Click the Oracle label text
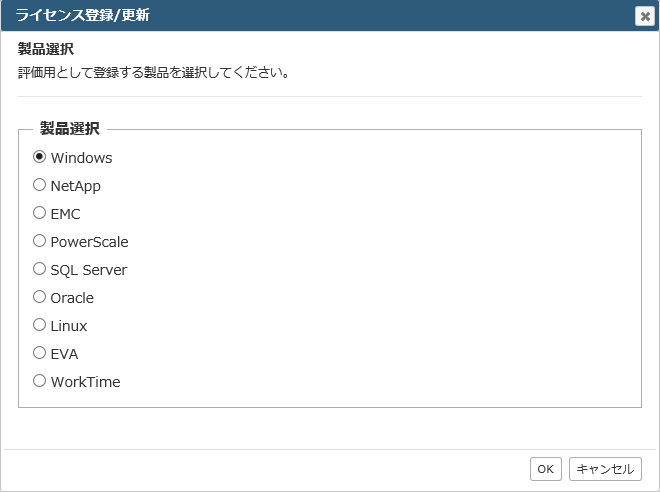The width and height of the screenshot is (660, 492). click(72, 298)
